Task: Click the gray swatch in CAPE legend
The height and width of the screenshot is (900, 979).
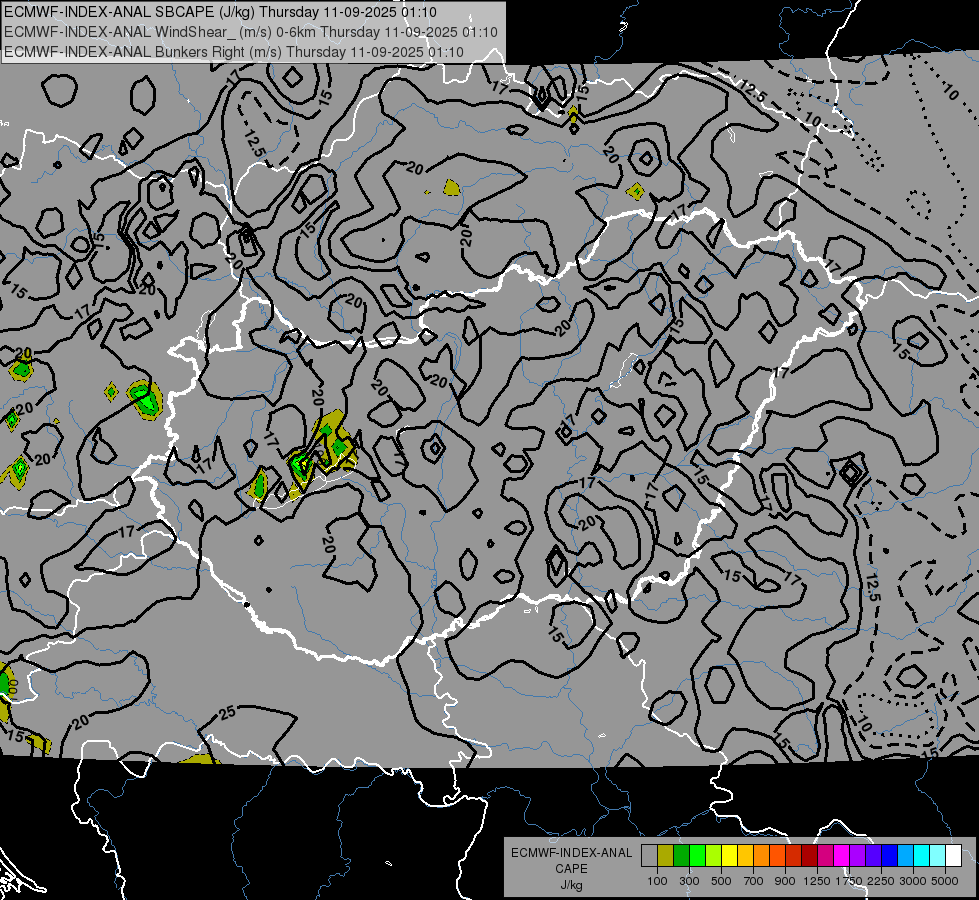Action: pyautogui.click(x=649, y=855)
